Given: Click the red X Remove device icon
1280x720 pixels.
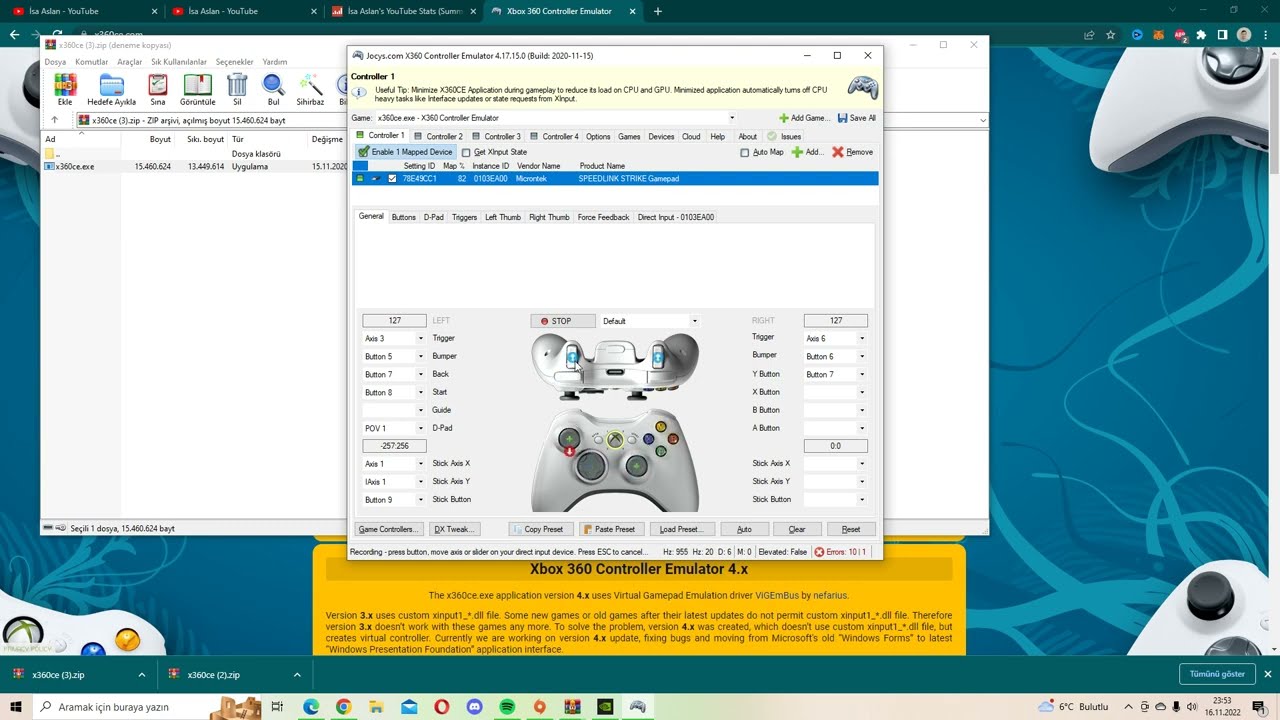Looking at the screenshot, I should click(838, 152).
